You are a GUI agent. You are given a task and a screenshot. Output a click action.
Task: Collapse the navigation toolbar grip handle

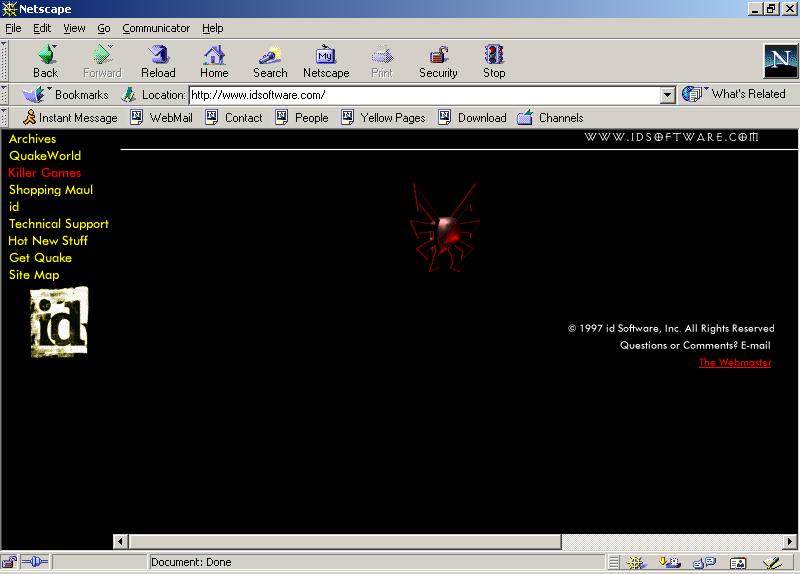pyautogui.click(x=4, y=61)
